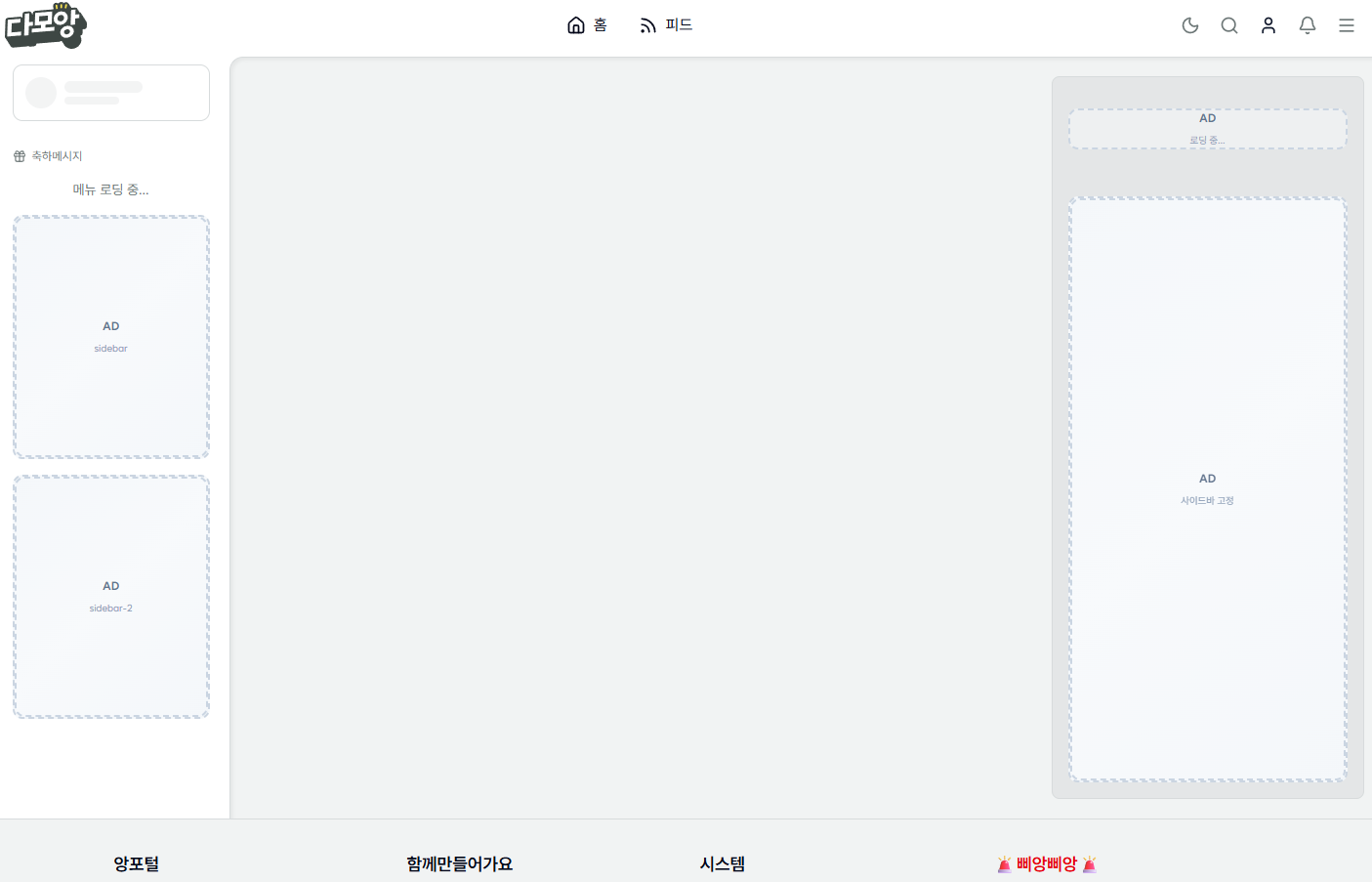Open notifications bell icon
Image resolution: width=1372 pixels, height=882 pixels.
click(x=1308, y=25)
